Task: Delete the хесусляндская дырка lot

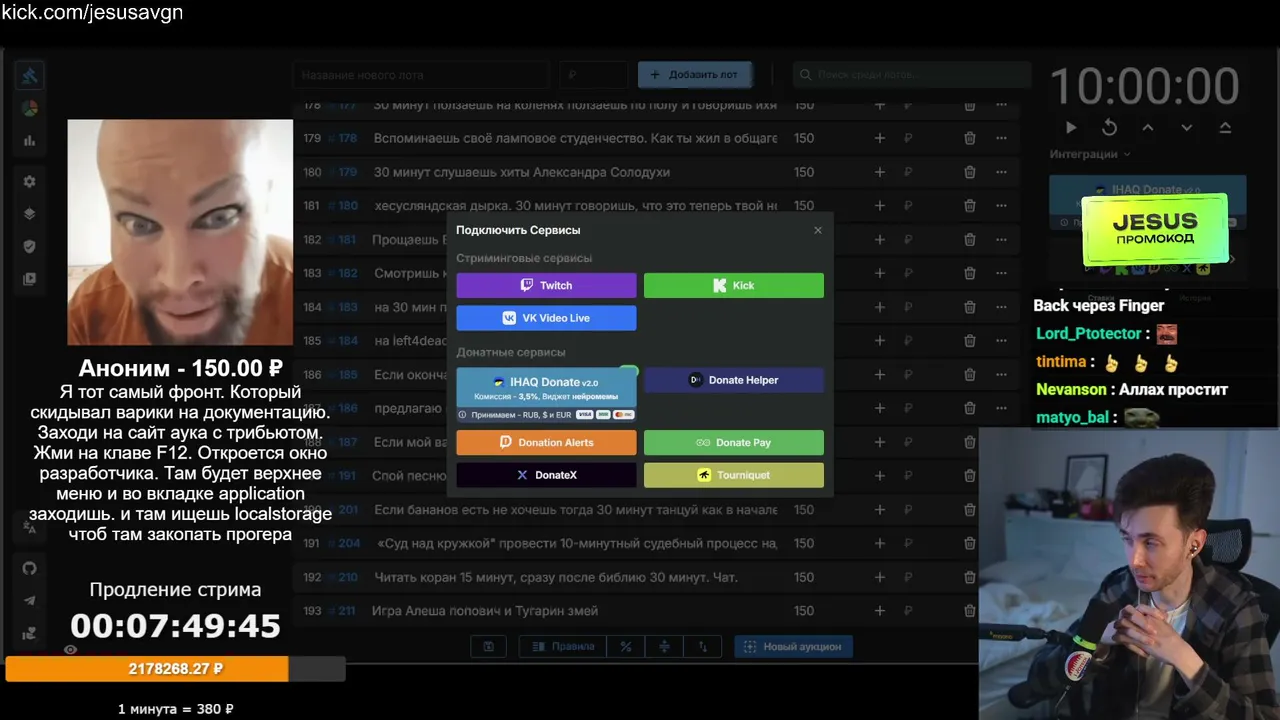Action: (x=970, y=206)
